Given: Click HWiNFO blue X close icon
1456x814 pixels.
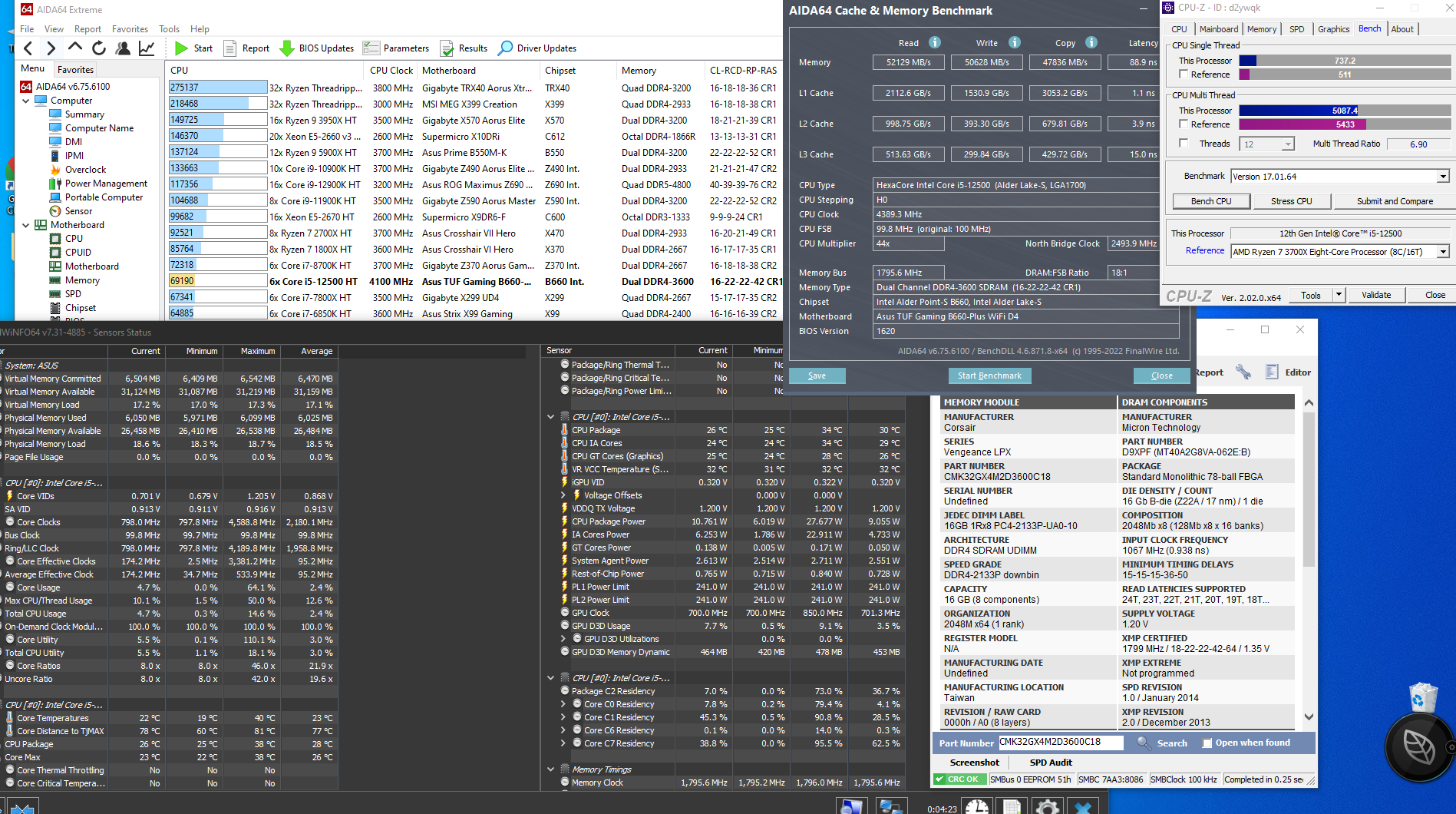Looking at the screenshot, I should [1083, 806].
